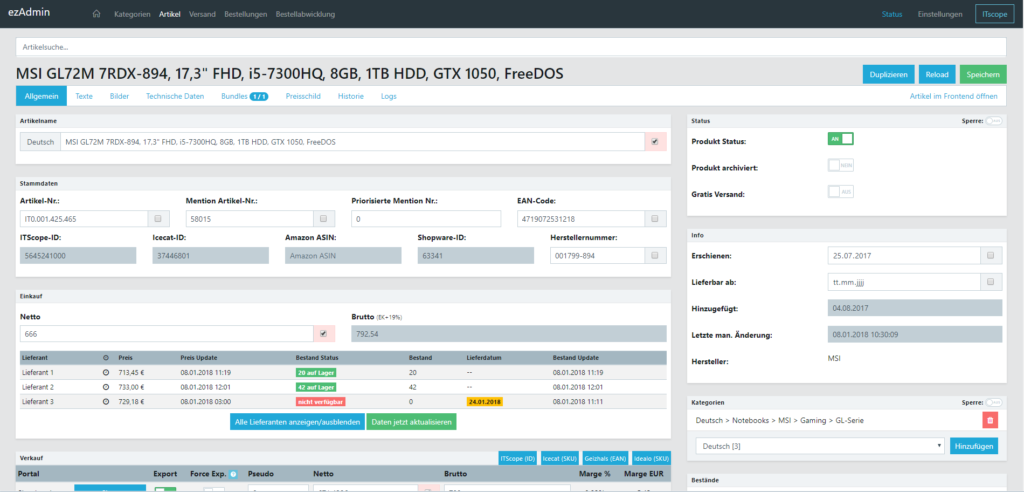Image resolution: width=1024 pixels, height=492 pixels.
Task: Open Artikel im Frontend öffnen link
Action: point(953,96)
